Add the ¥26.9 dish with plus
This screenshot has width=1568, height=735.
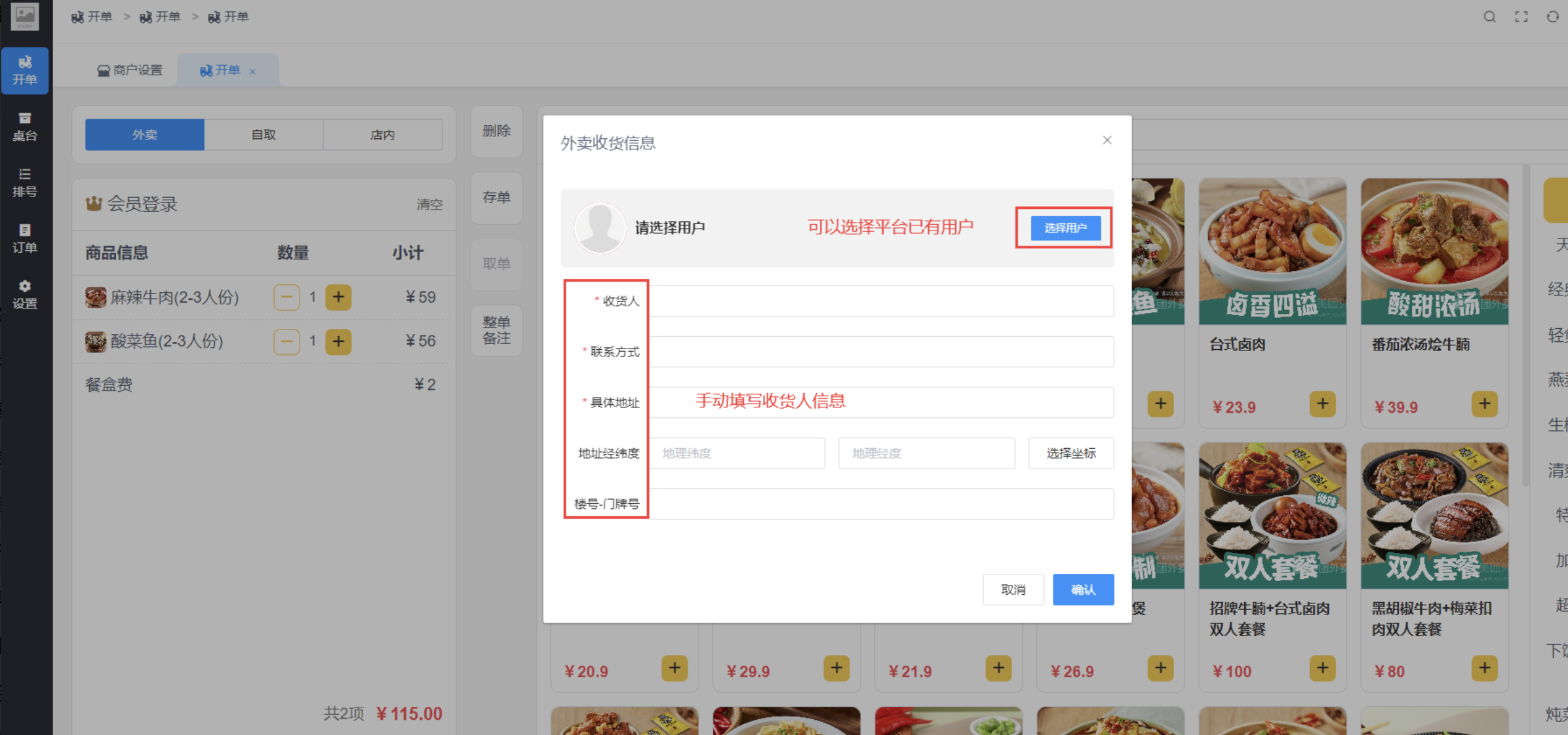(x=1160, y=668)
